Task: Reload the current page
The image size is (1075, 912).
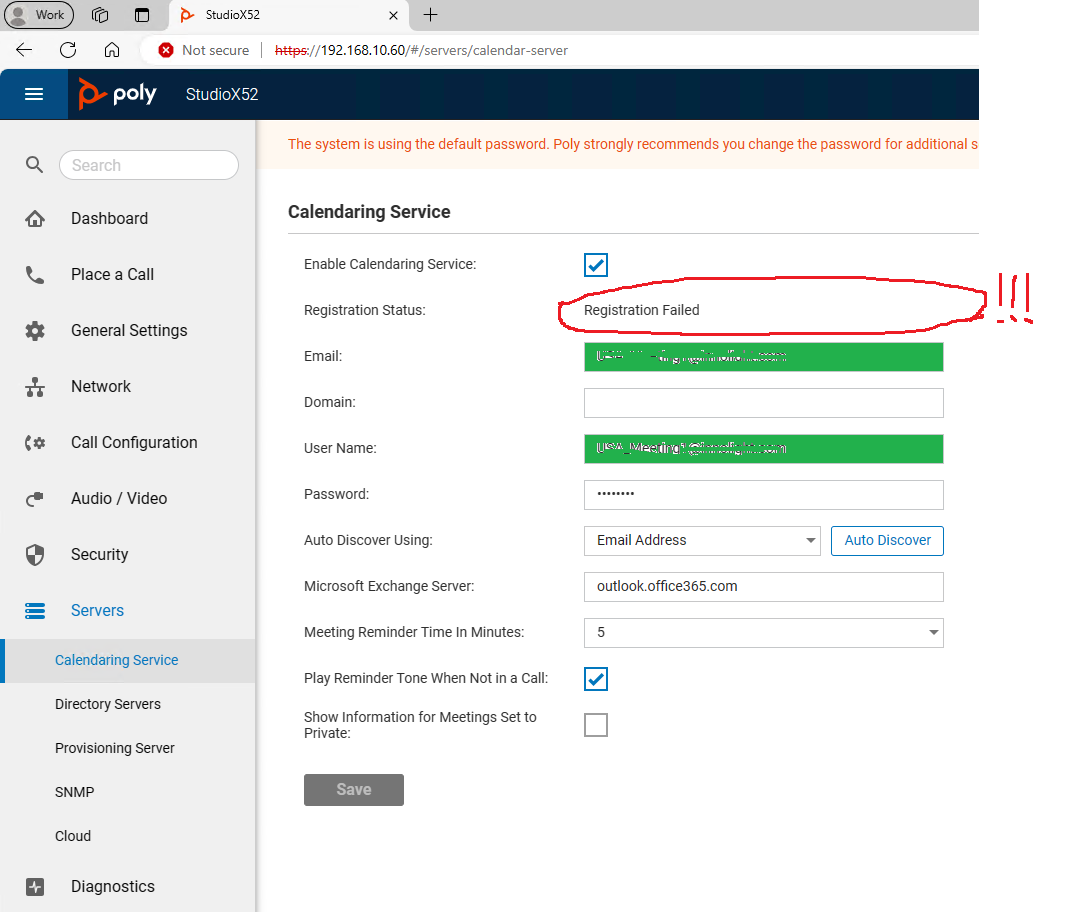Action: (x=68, y=50)
